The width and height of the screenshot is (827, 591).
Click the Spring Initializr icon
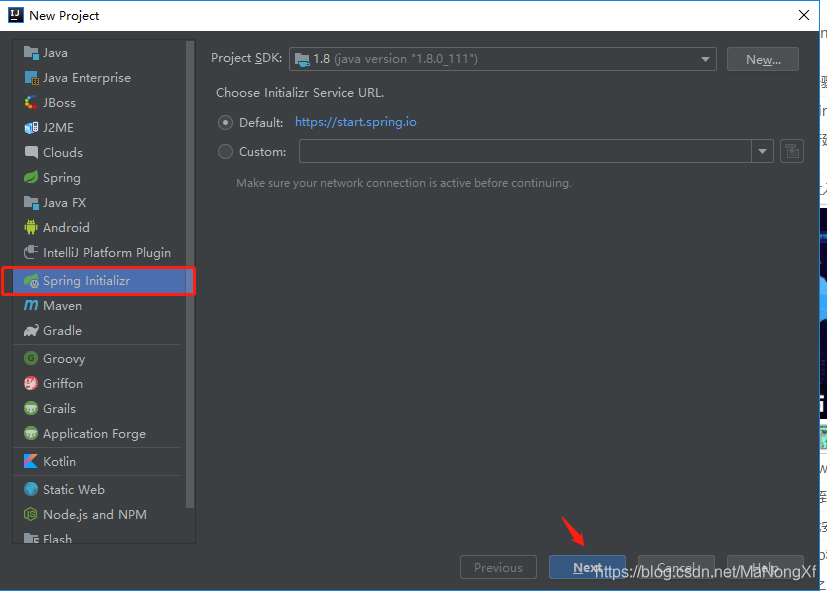(31, 281)
